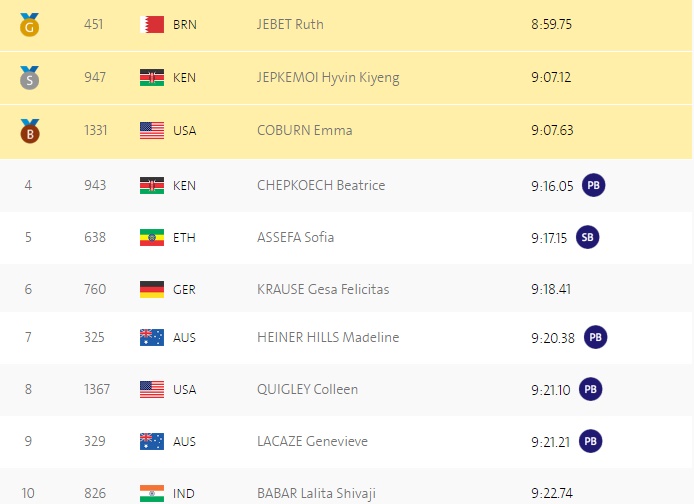The width and height of the screenshot is (694, 504).
Task: Click the Ethiopia flag beside ETH
Action: (x=152, y=237)
